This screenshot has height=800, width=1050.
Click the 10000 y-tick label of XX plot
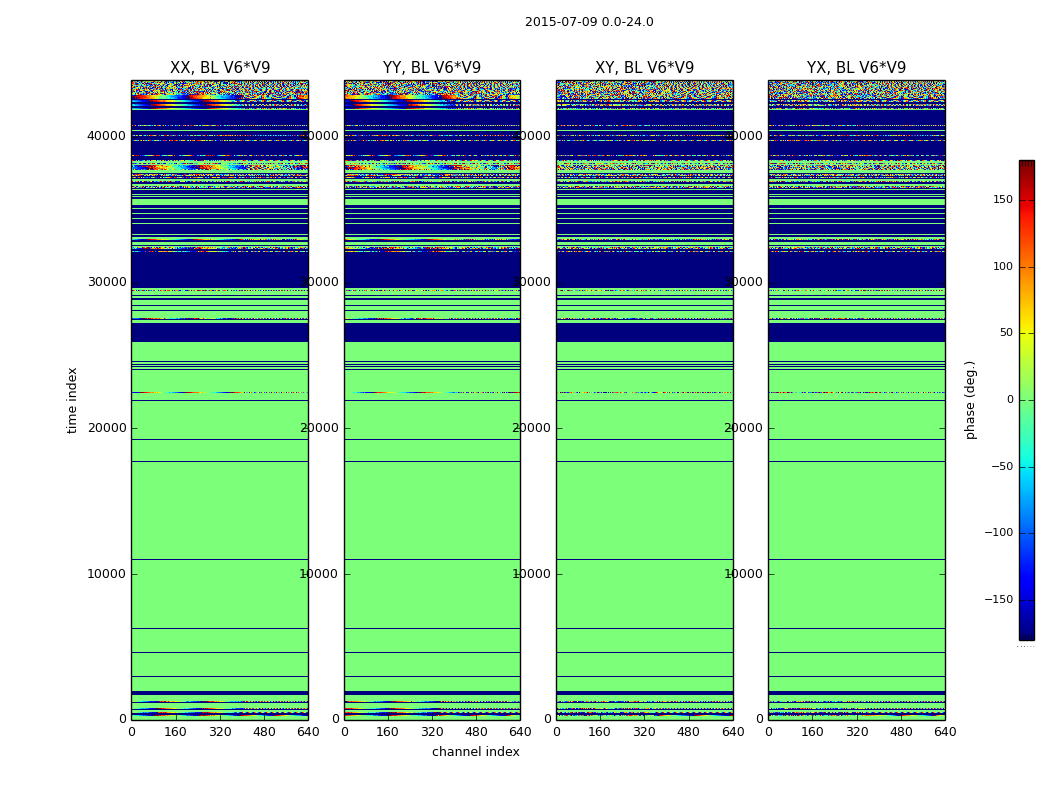(x=107, y=574)
